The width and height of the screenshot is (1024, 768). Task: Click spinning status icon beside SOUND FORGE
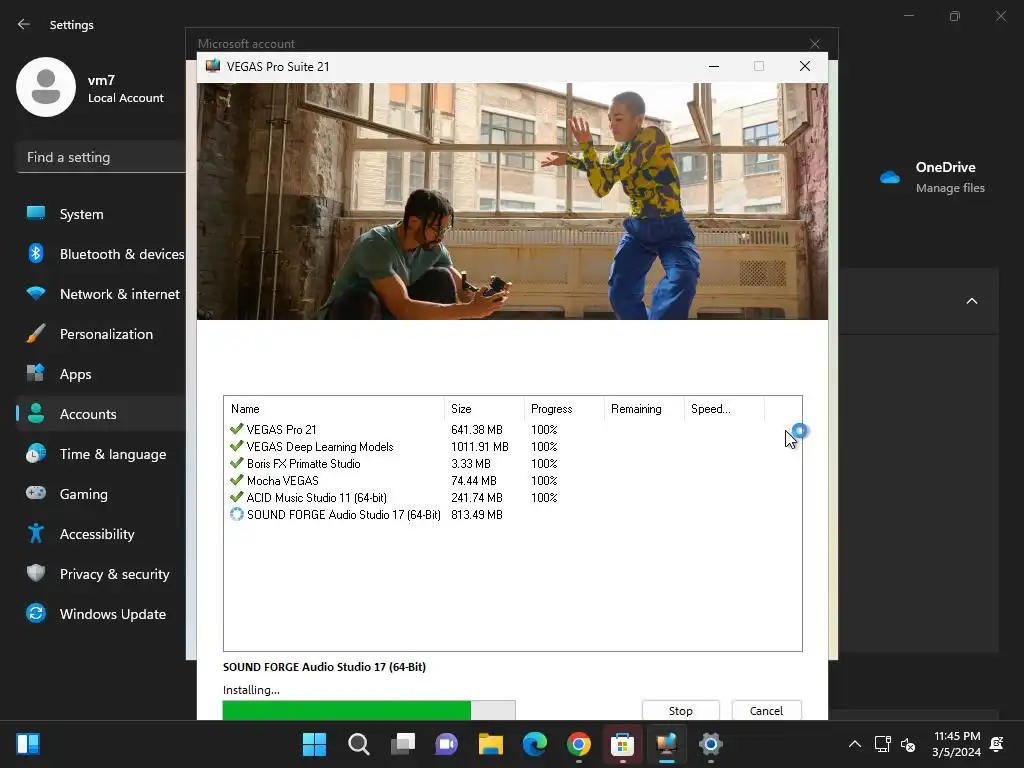(236, 514)
